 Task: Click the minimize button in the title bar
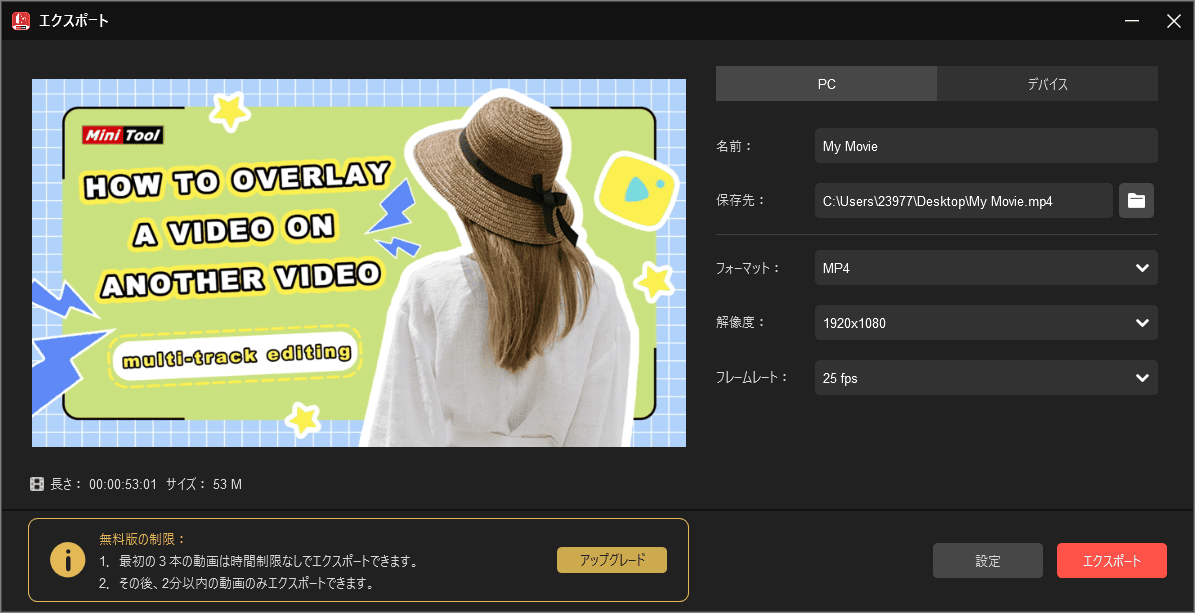click(x=1131, y=20)
